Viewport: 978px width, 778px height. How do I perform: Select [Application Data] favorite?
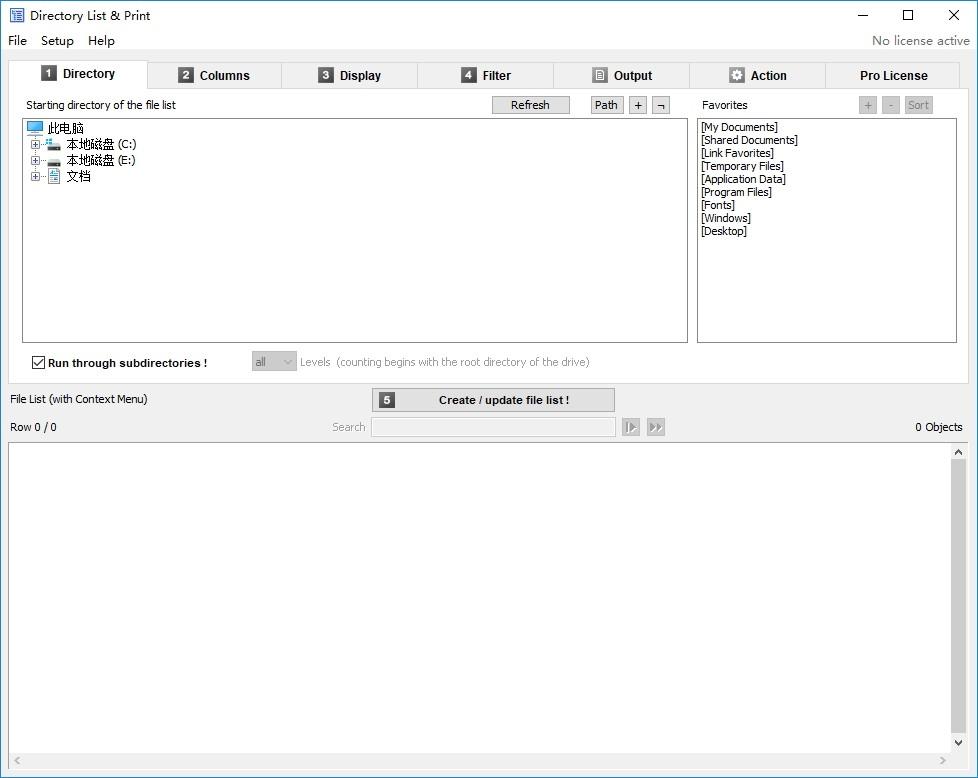743,179
